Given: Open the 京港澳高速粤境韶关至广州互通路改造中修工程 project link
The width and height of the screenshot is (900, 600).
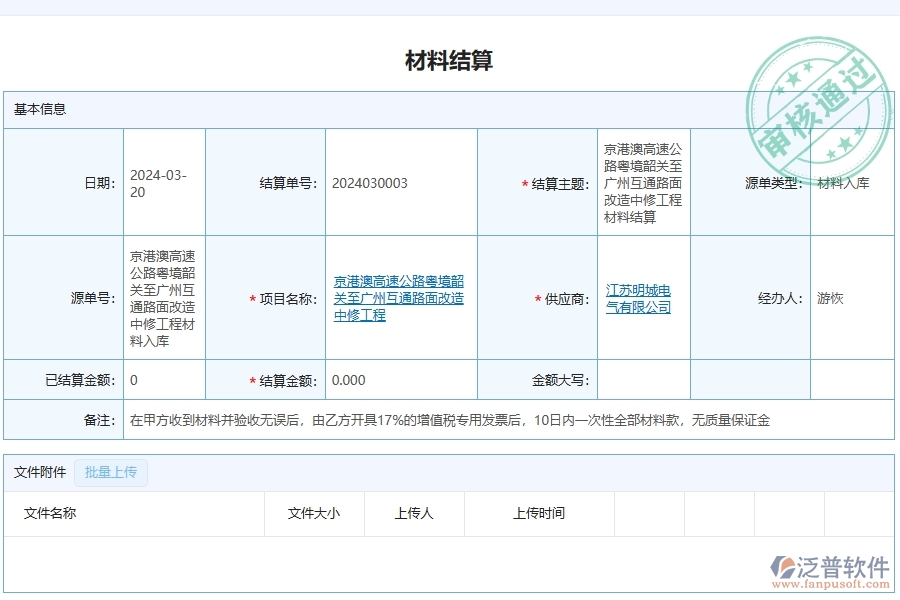Looking at the screenshot, I should pyautogui.click(x=399, y=298).
